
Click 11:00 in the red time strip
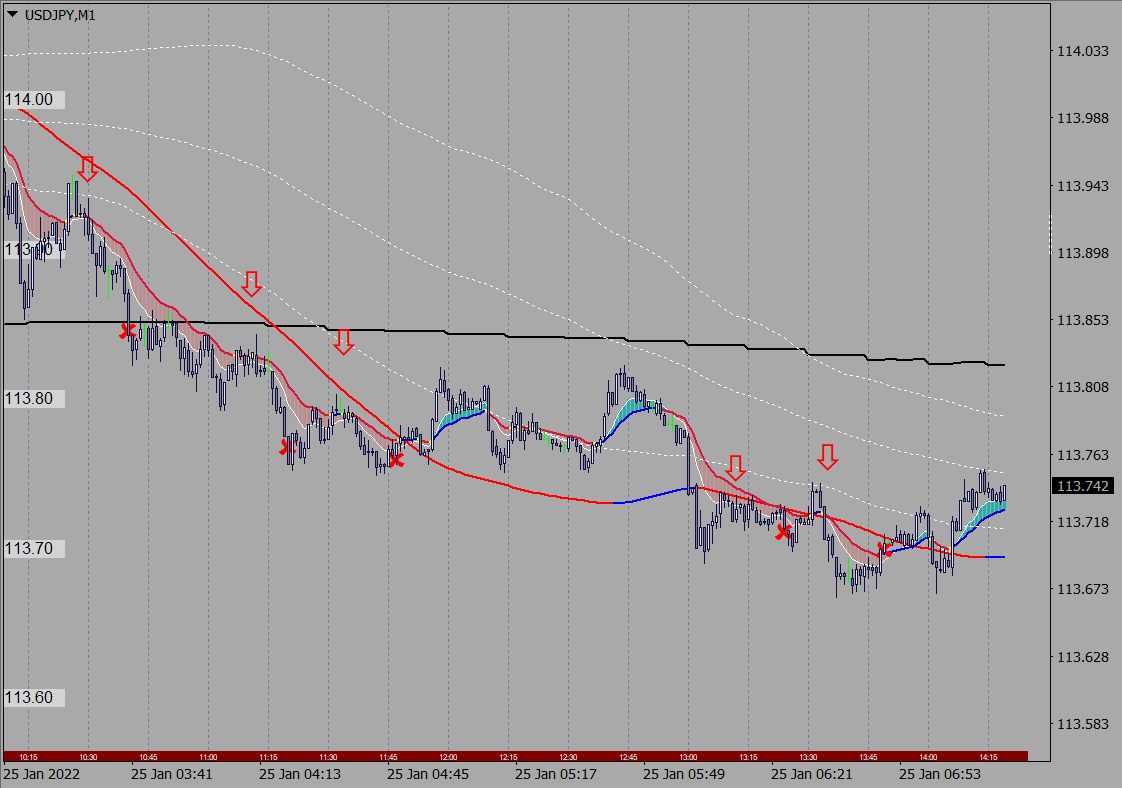coord(208,757)
